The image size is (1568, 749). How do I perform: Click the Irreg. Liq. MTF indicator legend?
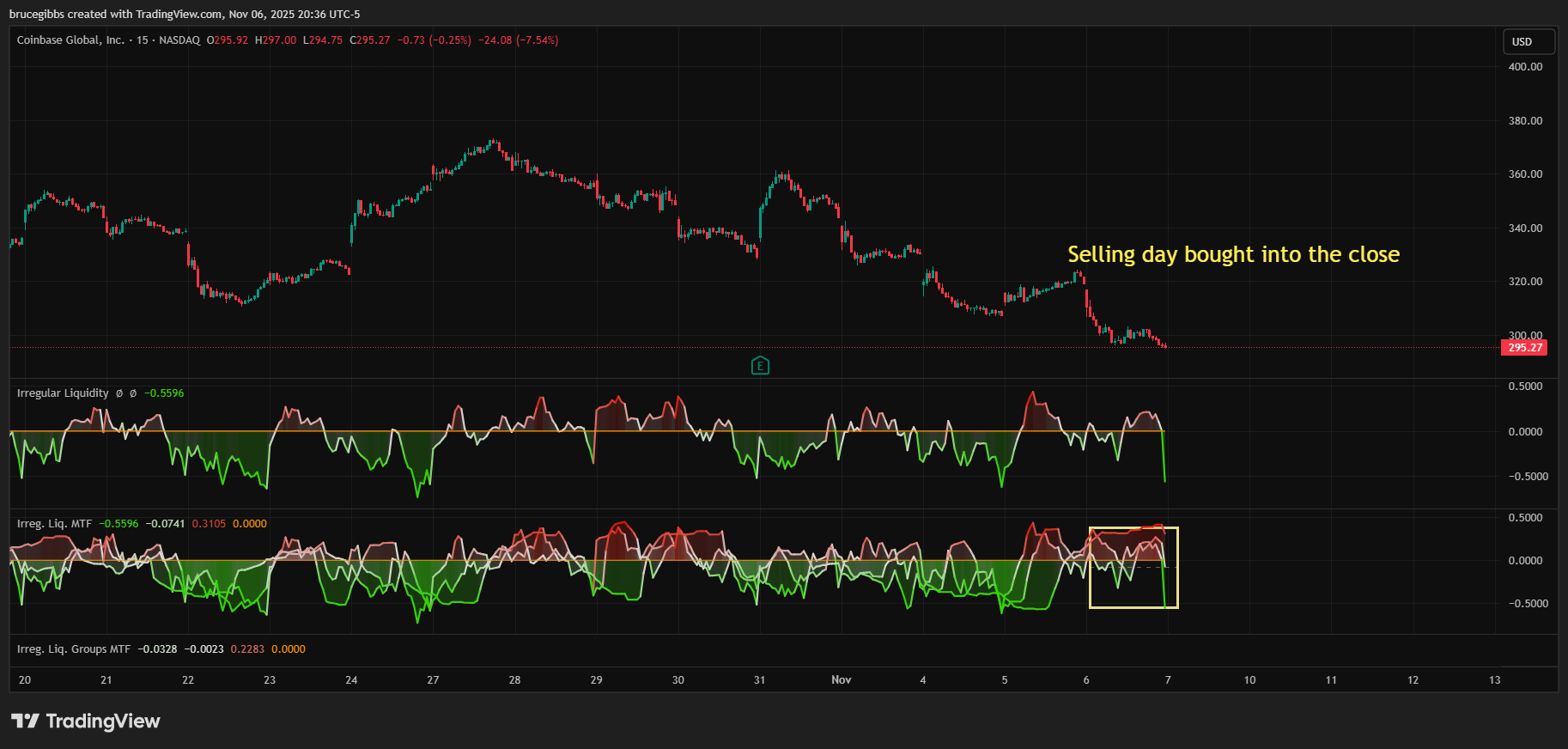pyautogui.click(x=54, y=524)
